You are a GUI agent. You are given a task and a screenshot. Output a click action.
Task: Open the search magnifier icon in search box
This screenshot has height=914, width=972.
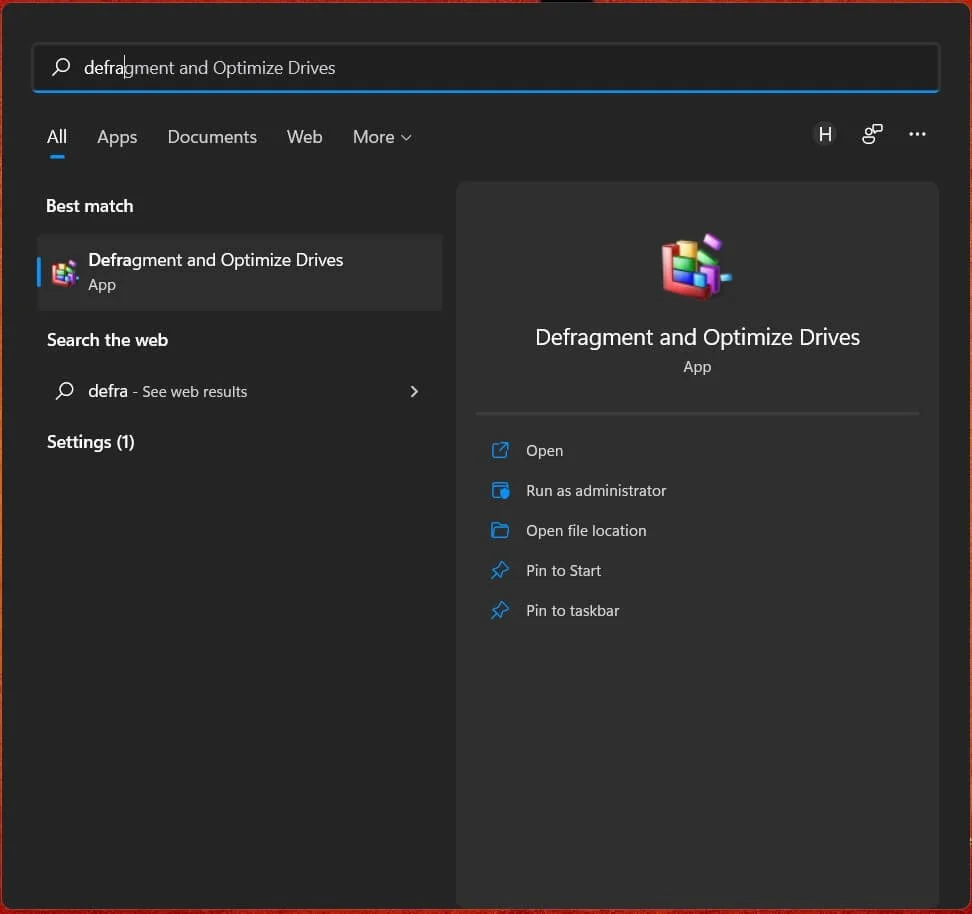click(x=60, y=67)
